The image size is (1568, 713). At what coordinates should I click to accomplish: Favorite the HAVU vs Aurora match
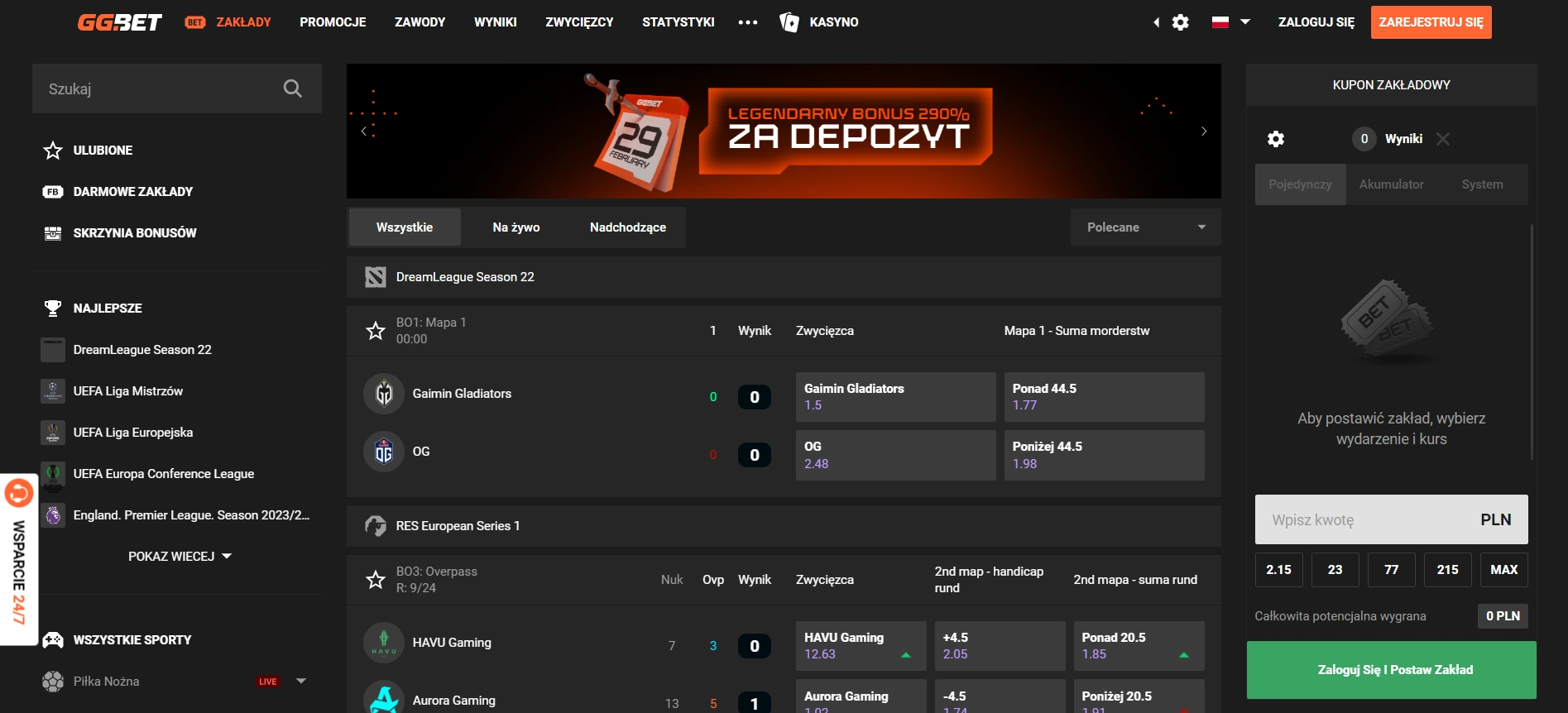[x=376, y=580]
